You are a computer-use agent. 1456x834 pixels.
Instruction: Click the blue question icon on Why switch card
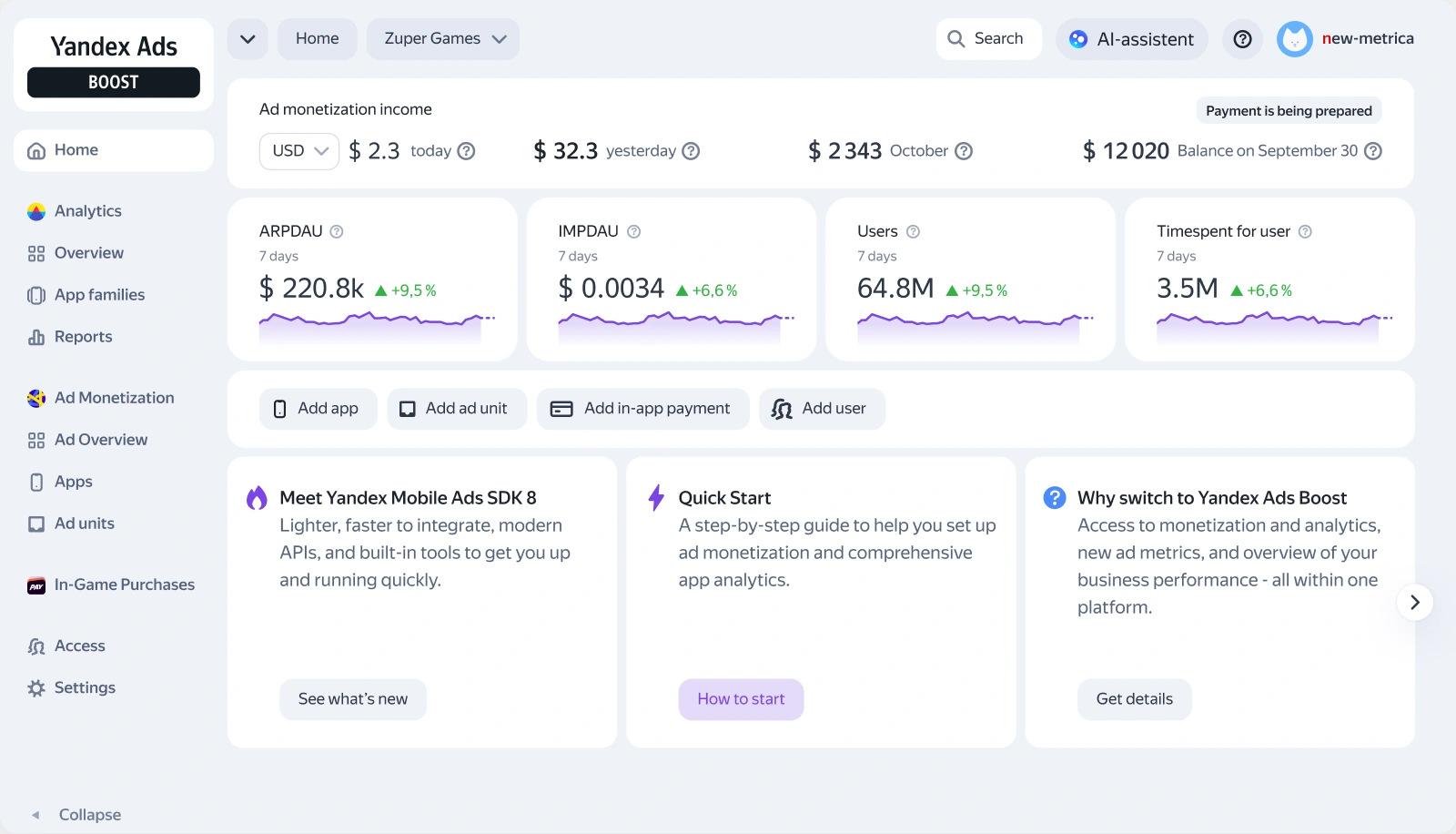click(1055, 498)
